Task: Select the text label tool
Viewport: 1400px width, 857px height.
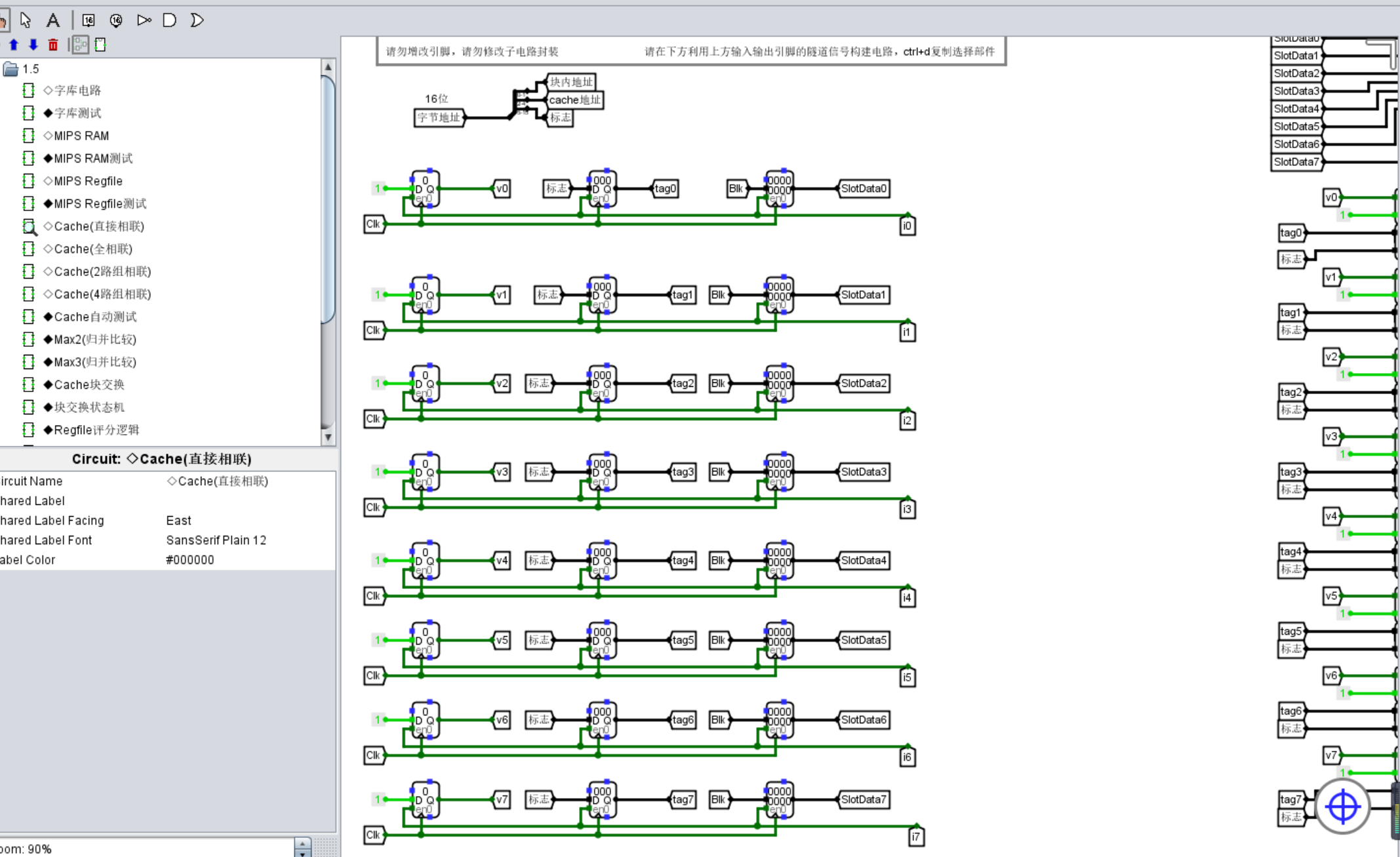Action: tap(53, 20)
